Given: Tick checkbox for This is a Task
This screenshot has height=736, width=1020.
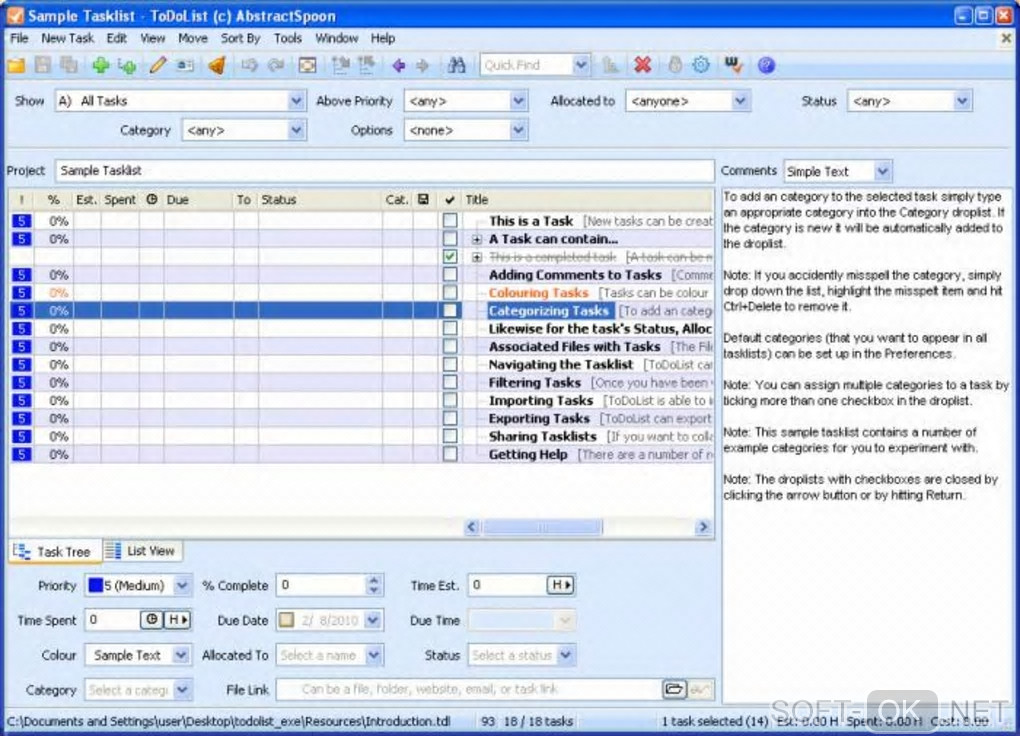Looking at the screenshot, I should tap(450, 221).
